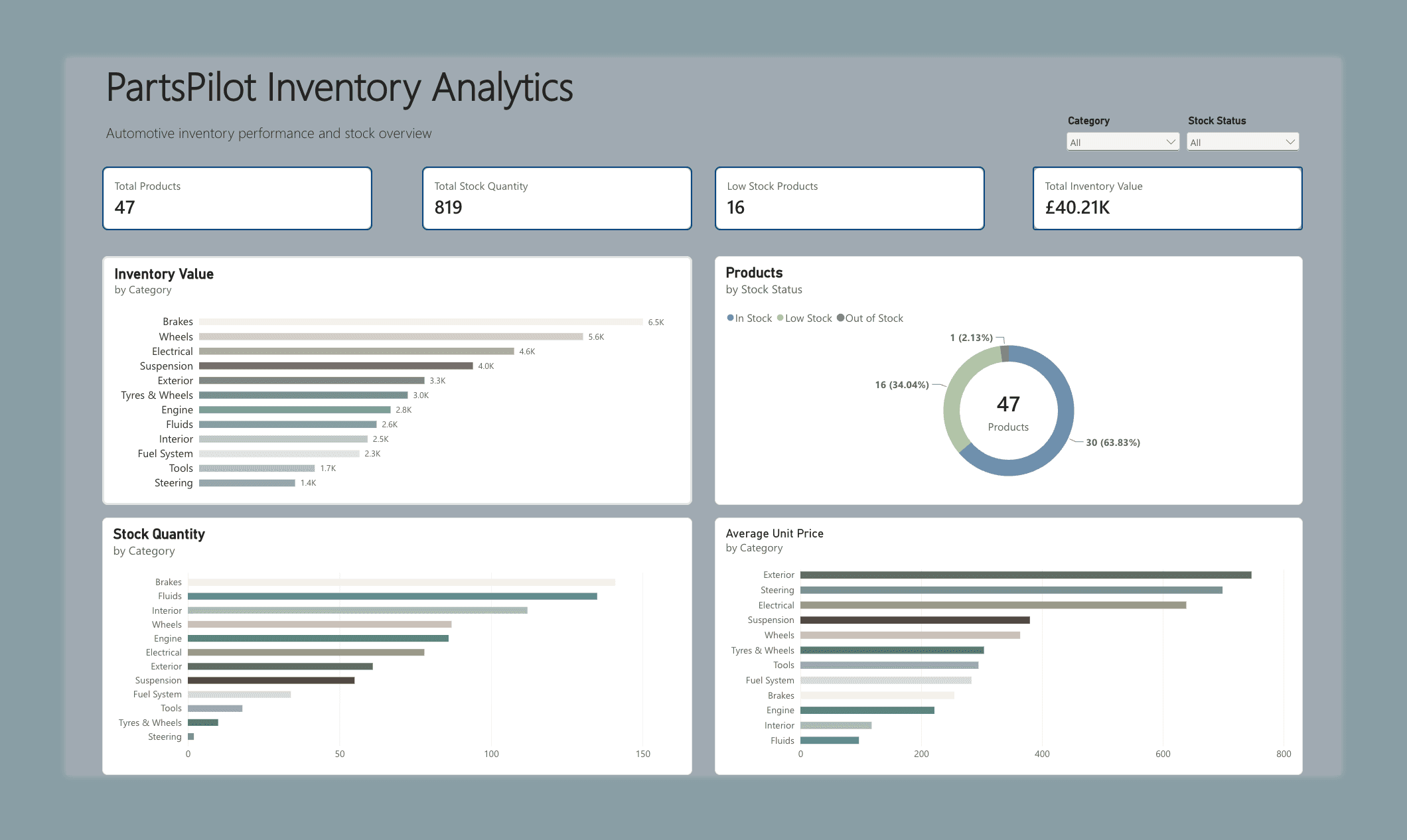Click the Engine bar in Stock Quantity
The width and height of the screenshot is (1407, 840).
click(318, 638)
